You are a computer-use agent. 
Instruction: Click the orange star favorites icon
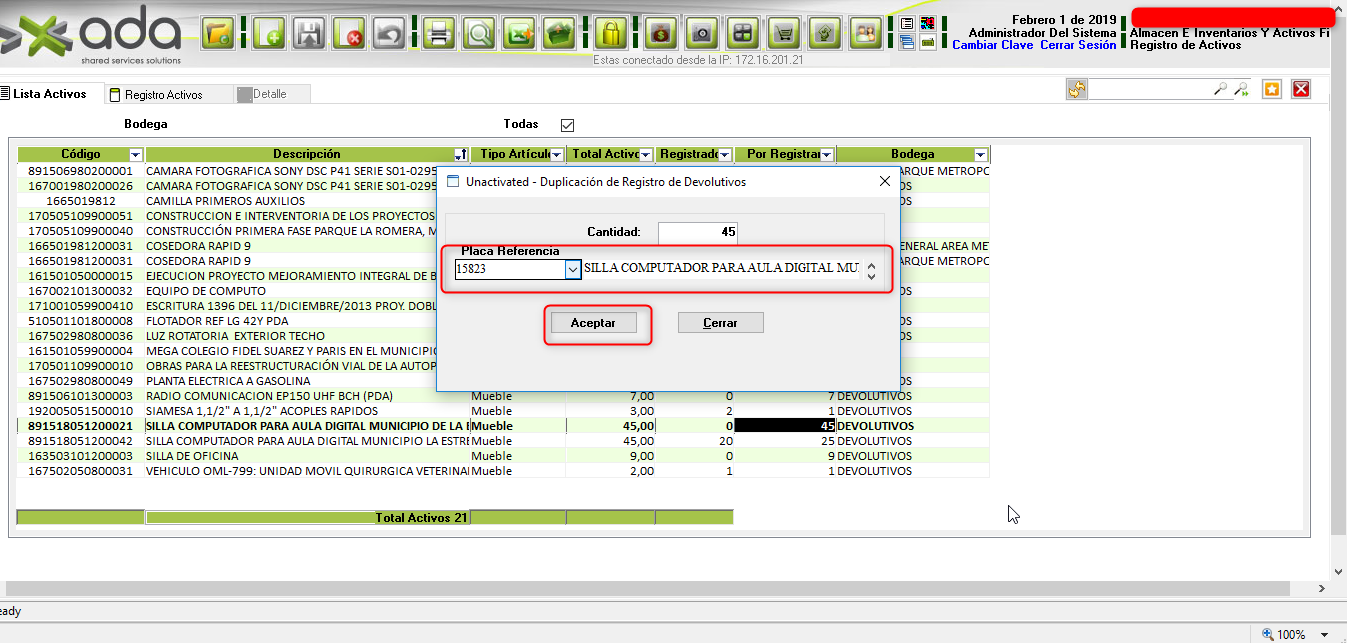click(1271, 90)
